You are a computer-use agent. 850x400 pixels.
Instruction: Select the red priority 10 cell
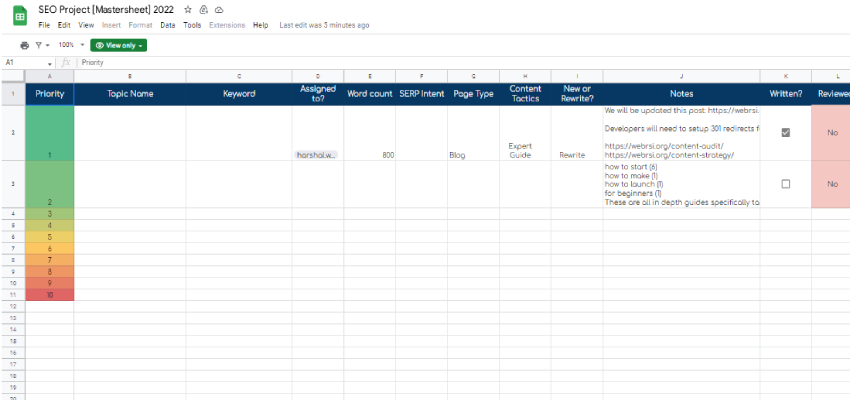49,295
